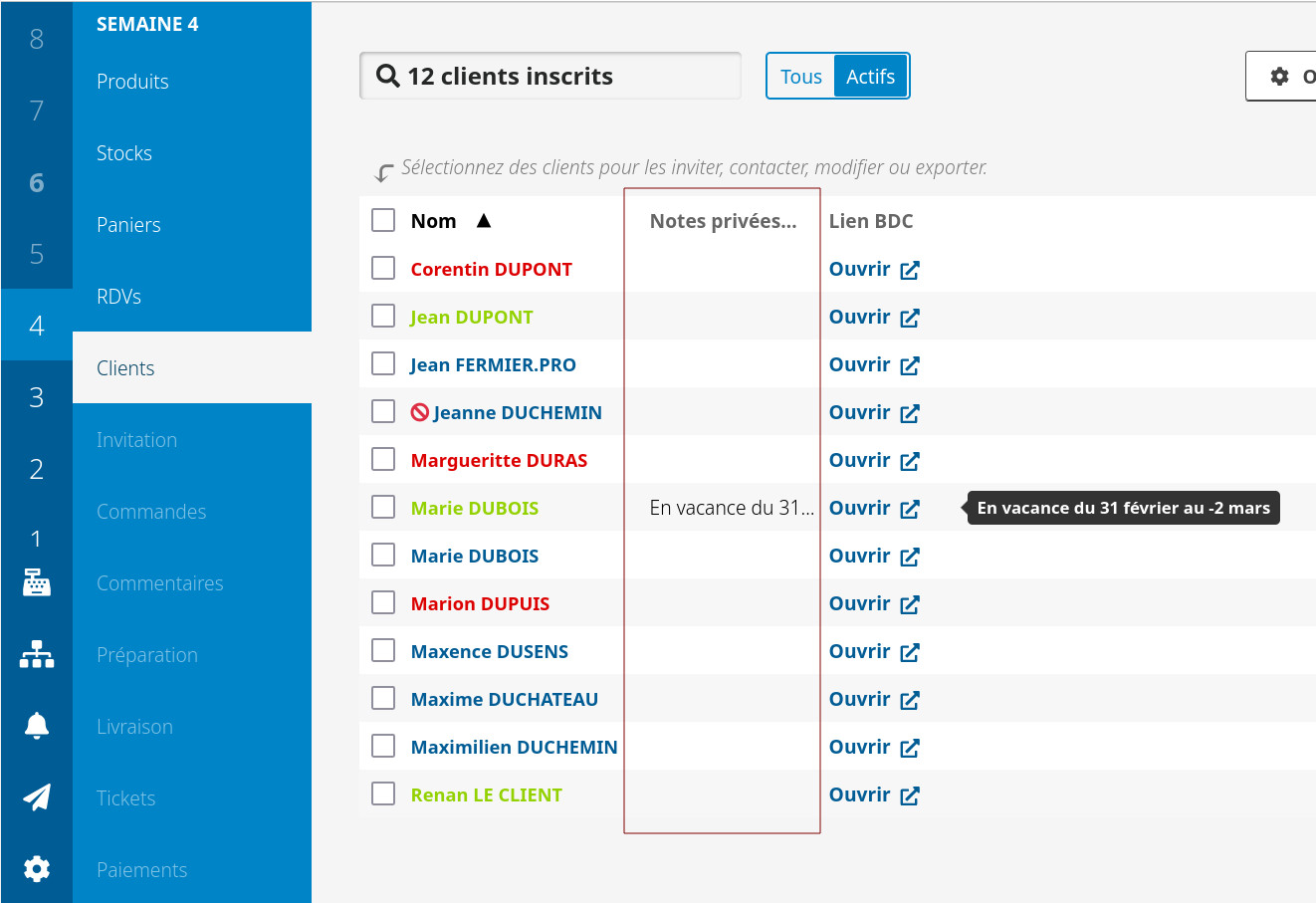Check the box for Margueritte DURAS

[x=383, y=459]
